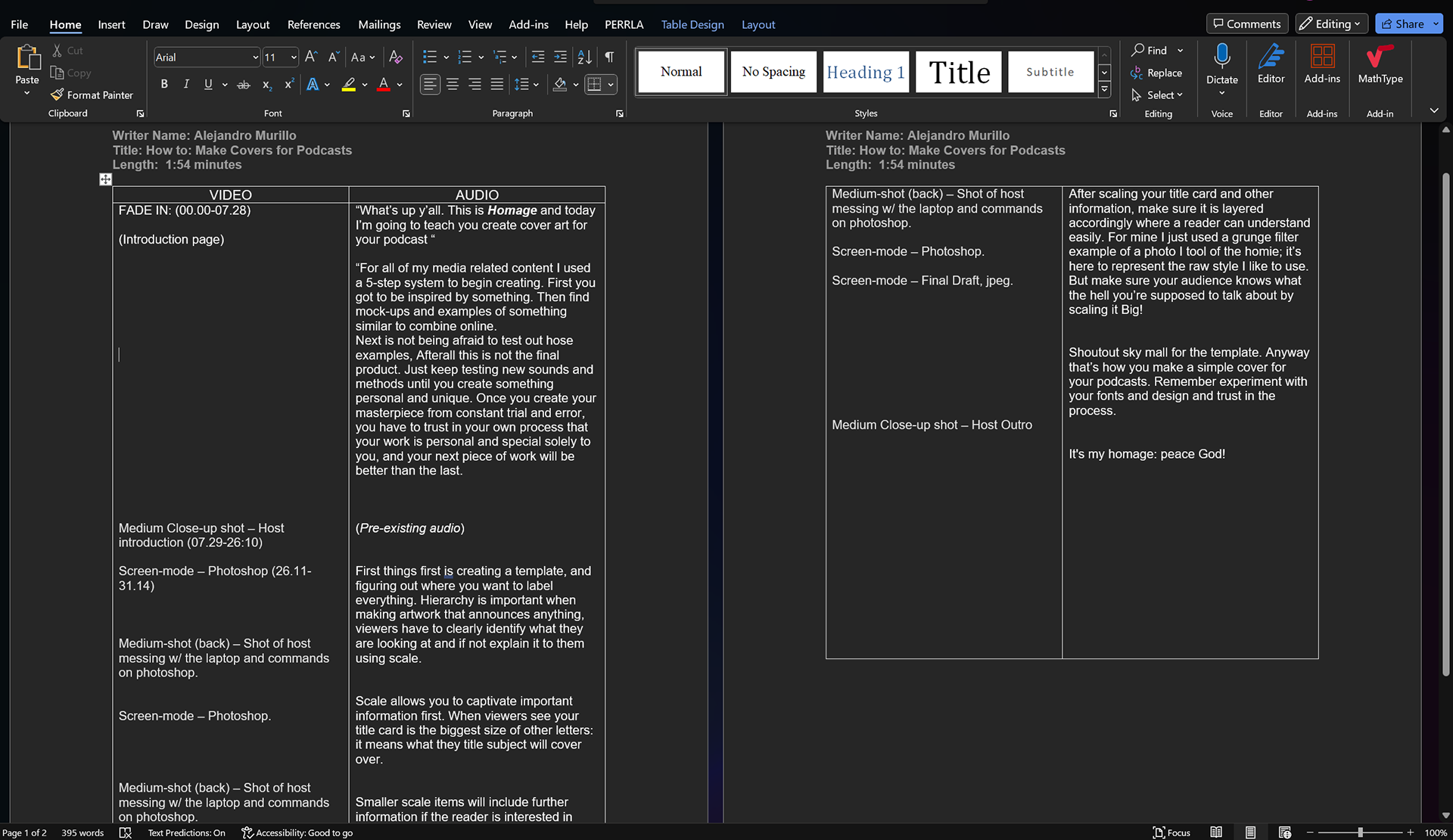Toggle the Show/Hide paragraph marks icon
The image size is (1453, 840).
coord(609,57)
